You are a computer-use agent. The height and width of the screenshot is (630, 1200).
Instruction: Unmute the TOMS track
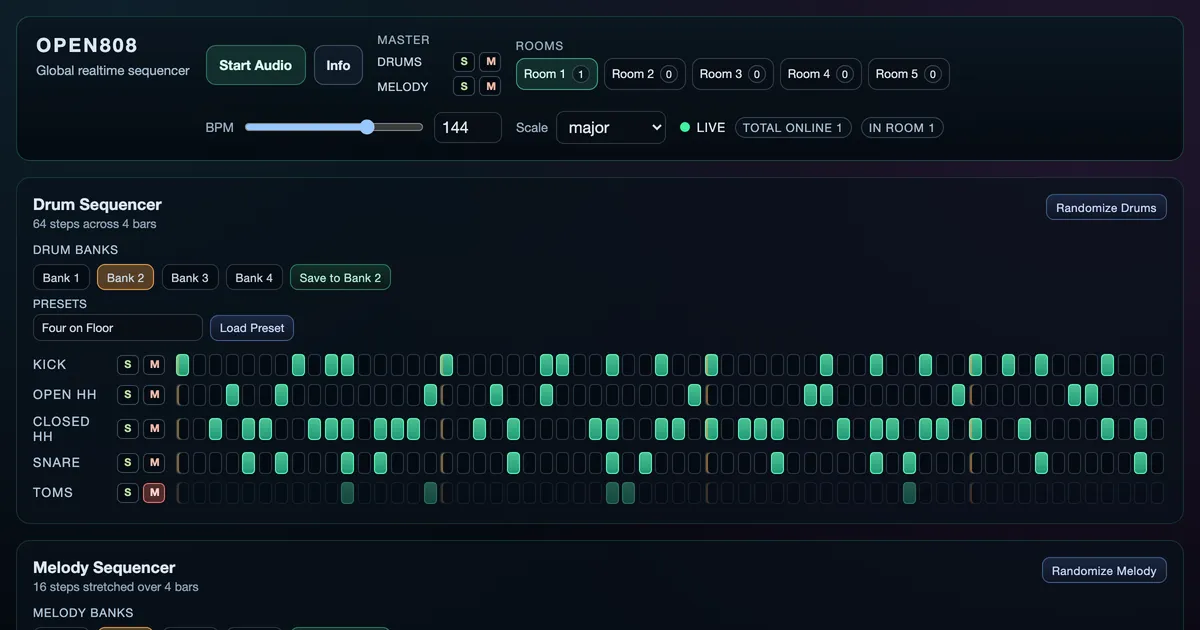coord(154,492)
